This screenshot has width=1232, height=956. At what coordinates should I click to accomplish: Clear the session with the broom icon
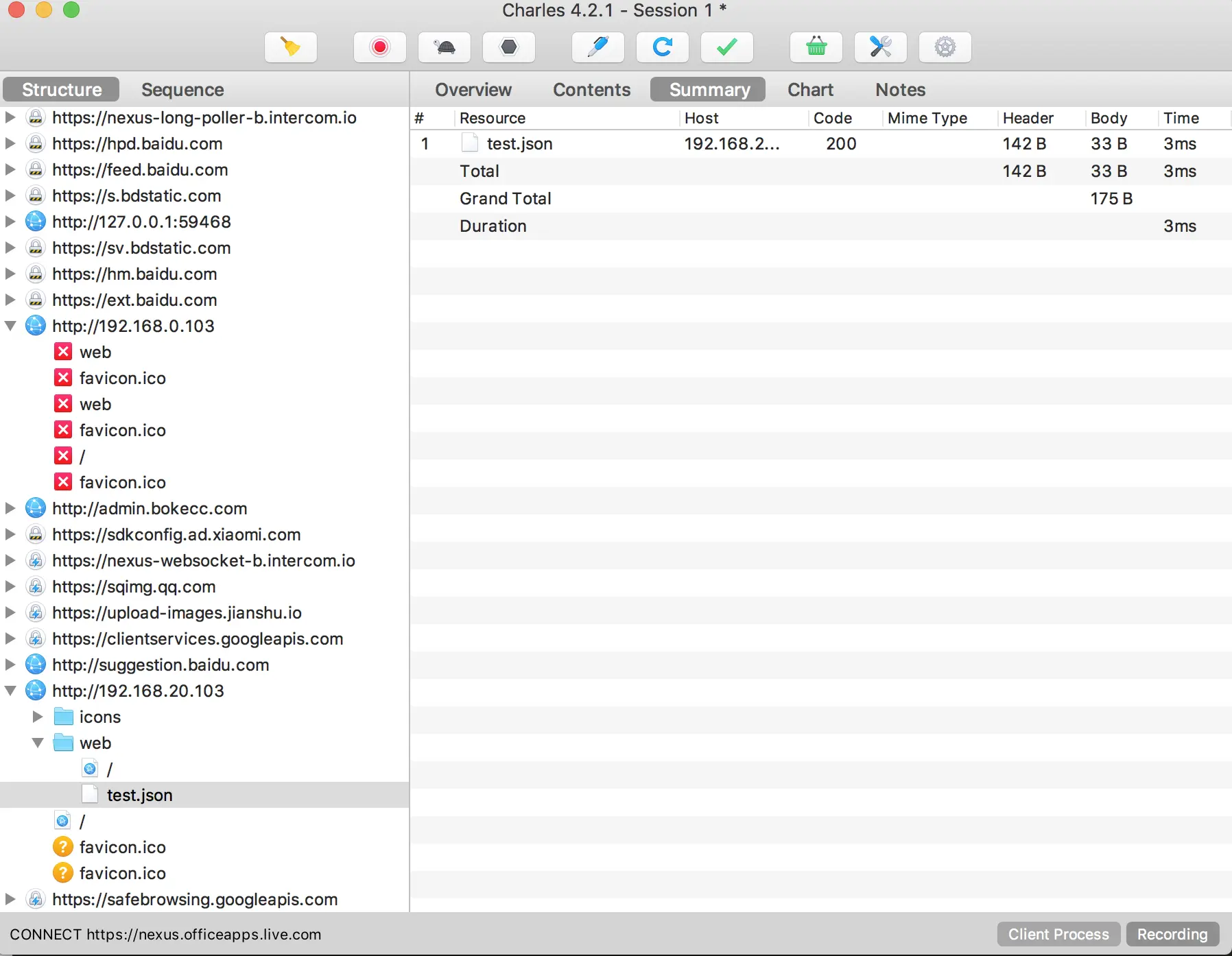click(x=291, y=47)
